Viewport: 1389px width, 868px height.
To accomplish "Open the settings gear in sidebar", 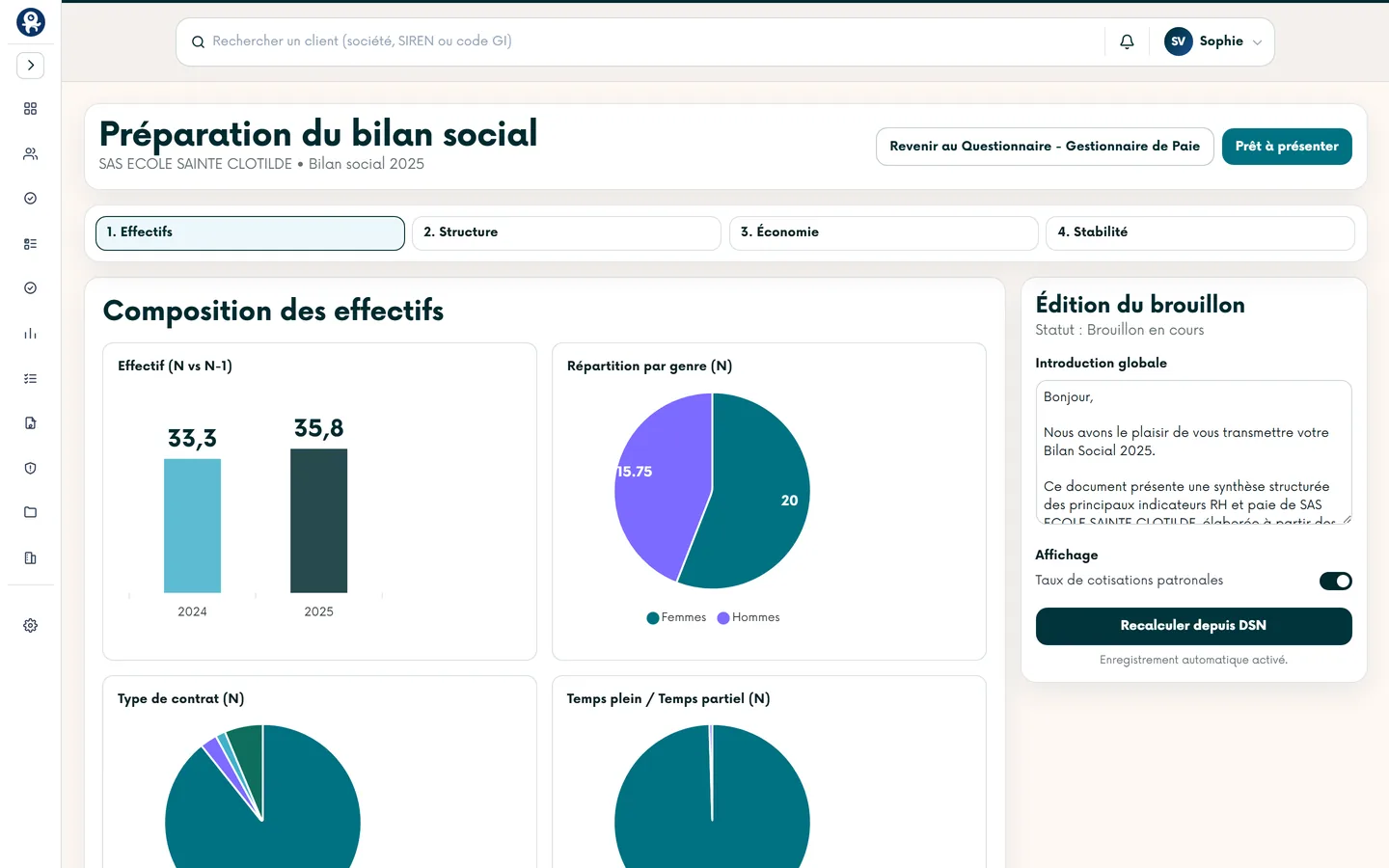I will pos(31,626).
